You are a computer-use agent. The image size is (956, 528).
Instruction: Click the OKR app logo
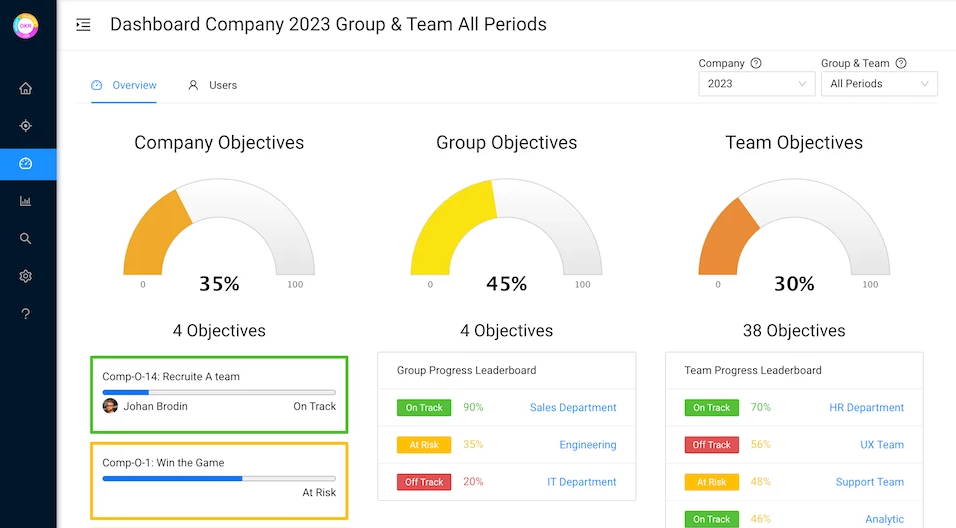coord(26,26)
